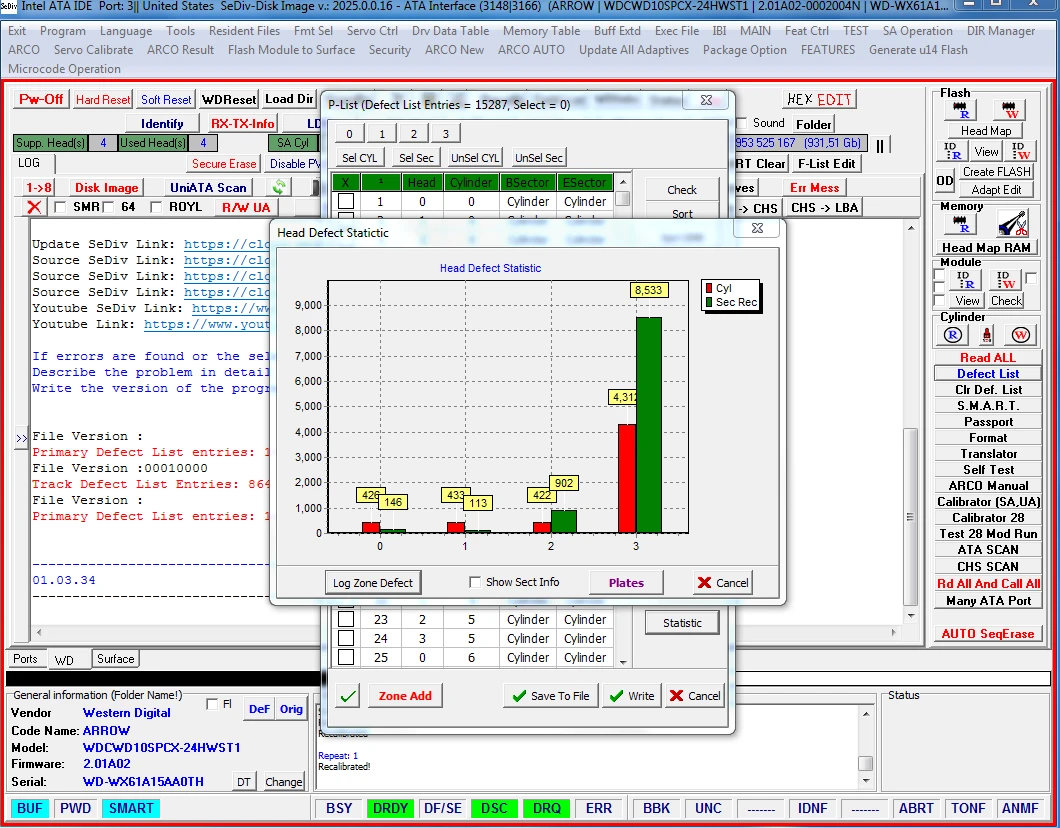
Task: Click the Cylinder write circled W icon
Action: pos(1020,335)
